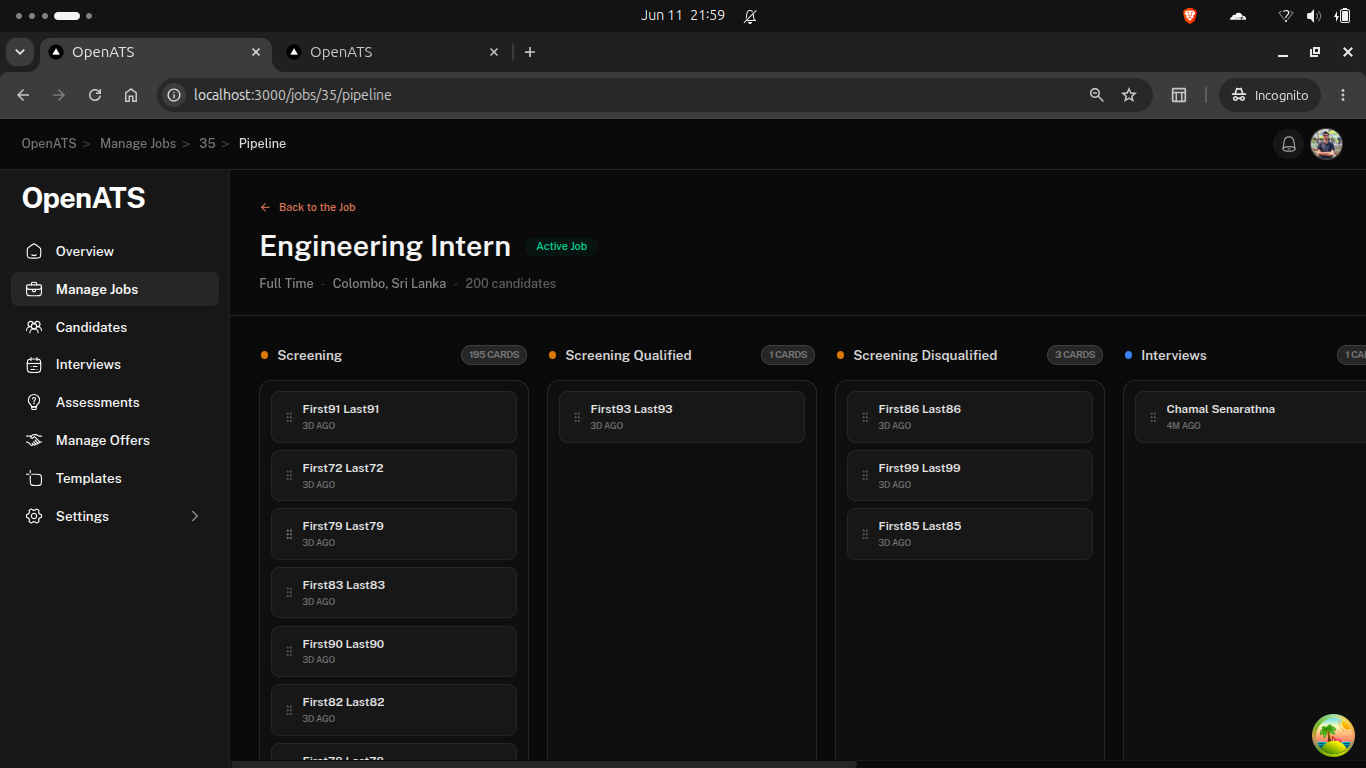This screenshot has height=768, width=1366.
Task: Click the horizontal scrollbar under the pipeline
Action: (544, 764)
